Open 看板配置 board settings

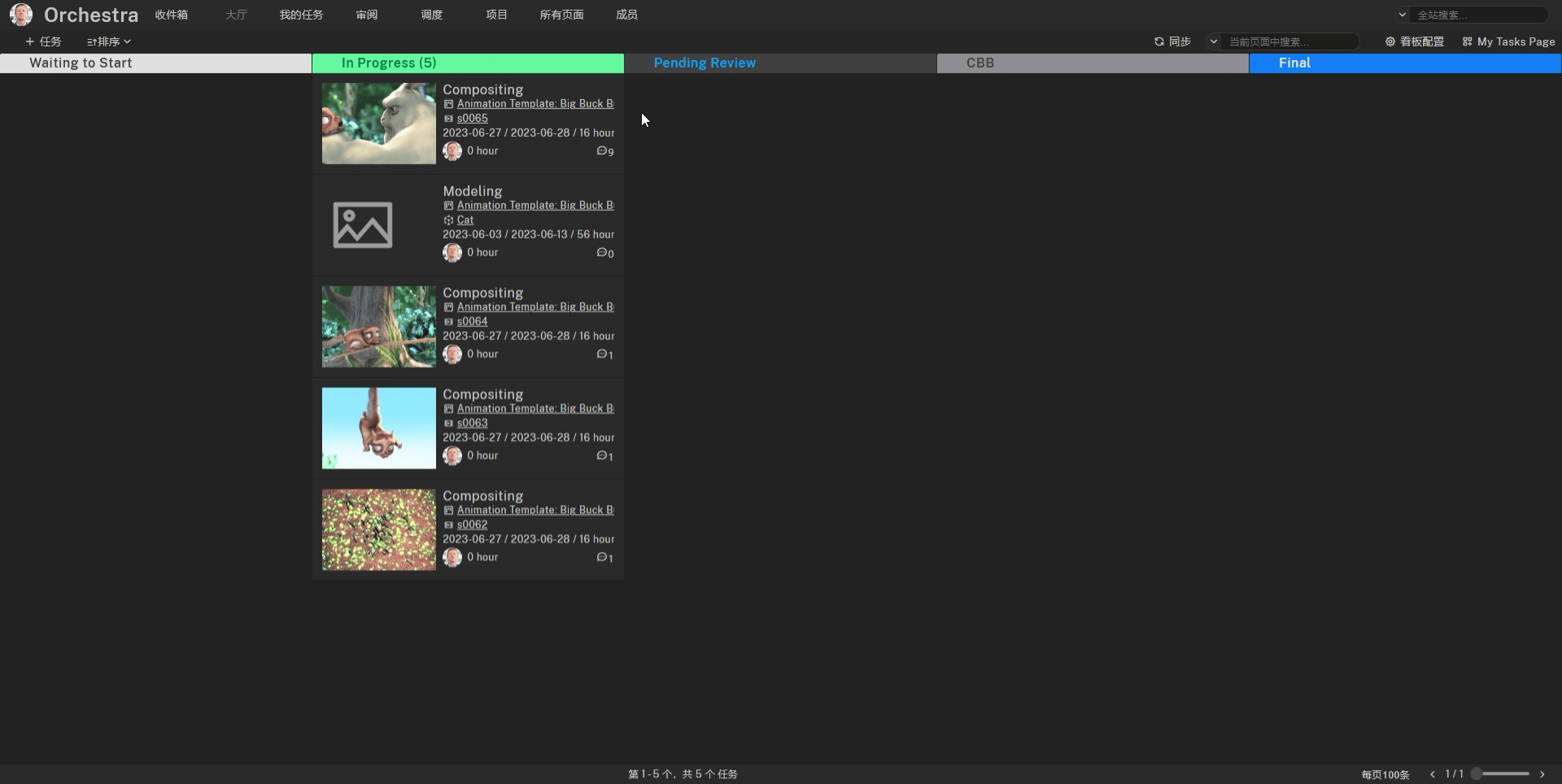(x=1415, y=41)
